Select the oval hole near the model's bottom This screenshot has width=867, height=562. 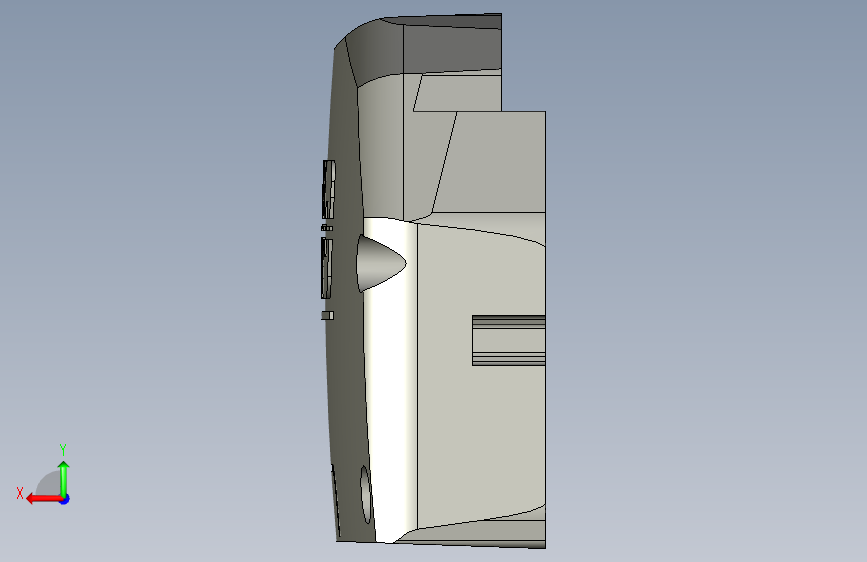pyautogui.click(x=365, y=494)
